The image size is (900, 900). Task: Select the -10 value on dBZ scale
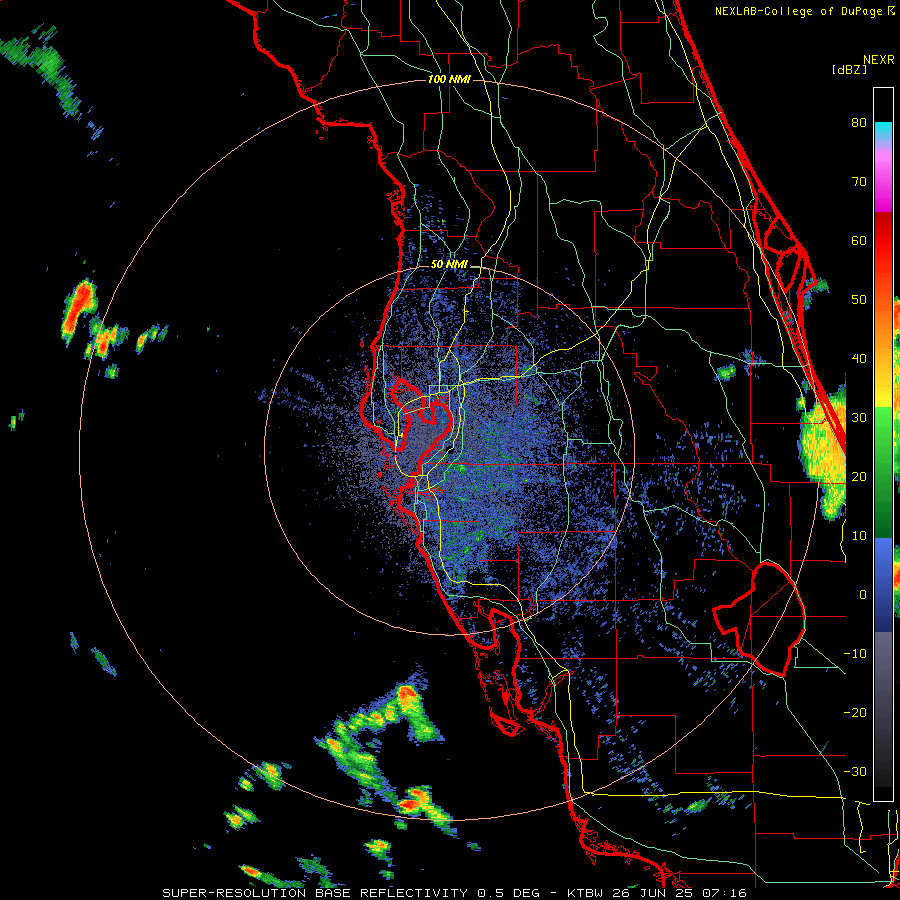[x=855, y=653]
